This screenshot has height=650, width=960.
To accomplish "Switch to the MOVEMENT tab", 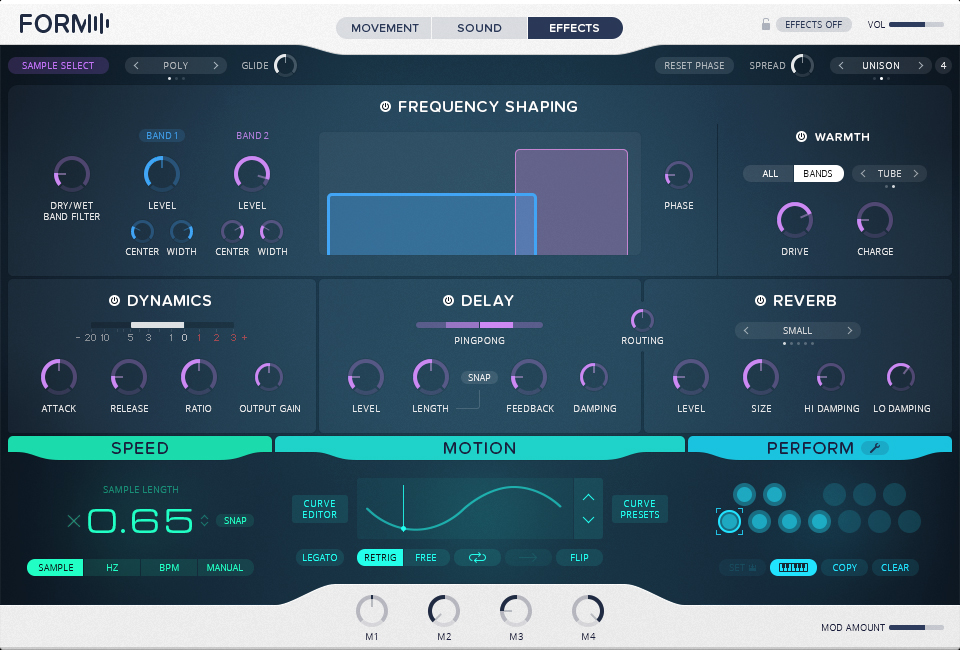I will [x=383, y=28].
